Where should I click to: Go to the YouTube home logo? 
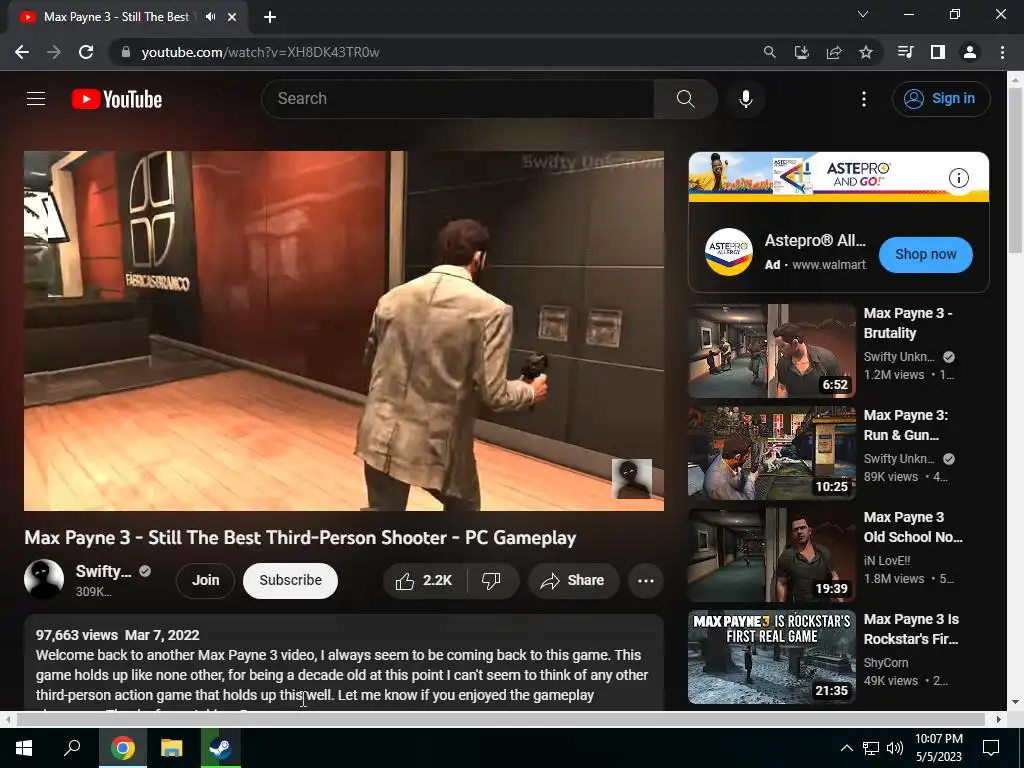(117, 99)
